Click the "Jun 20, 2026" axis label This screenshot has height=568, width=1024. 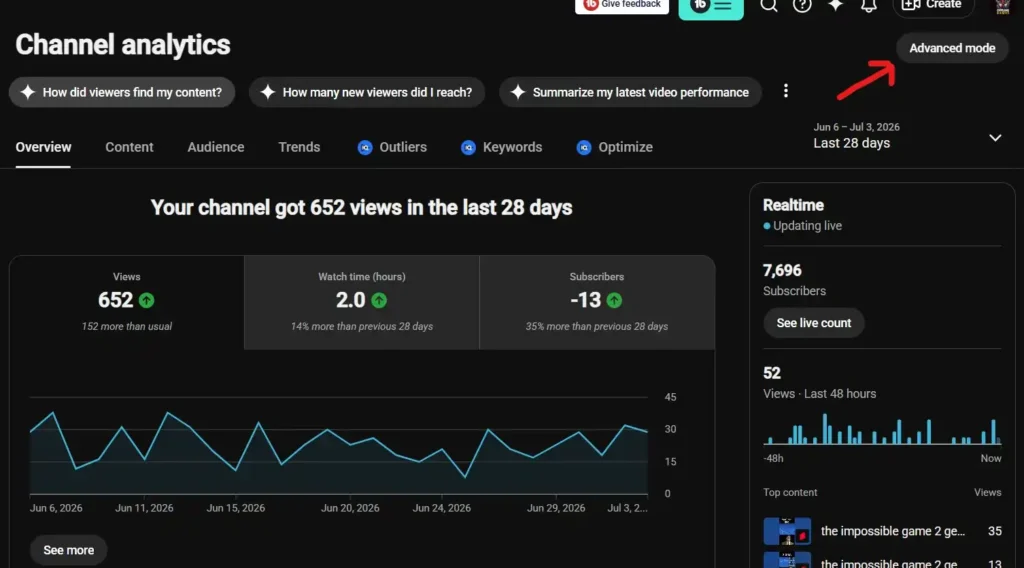tap(350, 508)
